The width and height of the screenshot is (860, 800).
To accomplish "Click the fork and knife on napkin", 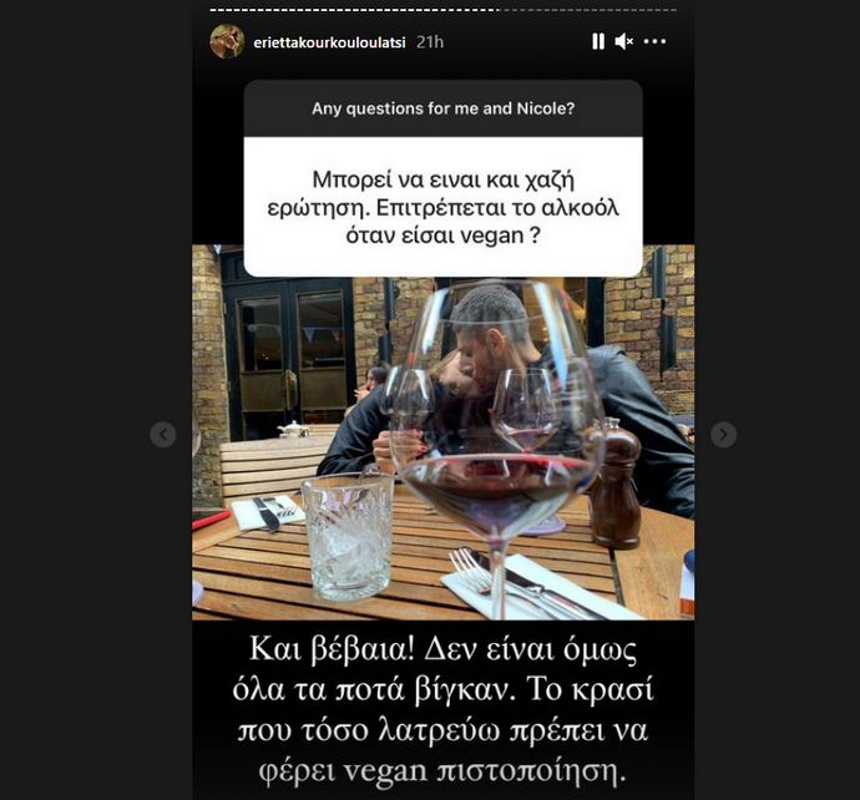I will [529, 585].
